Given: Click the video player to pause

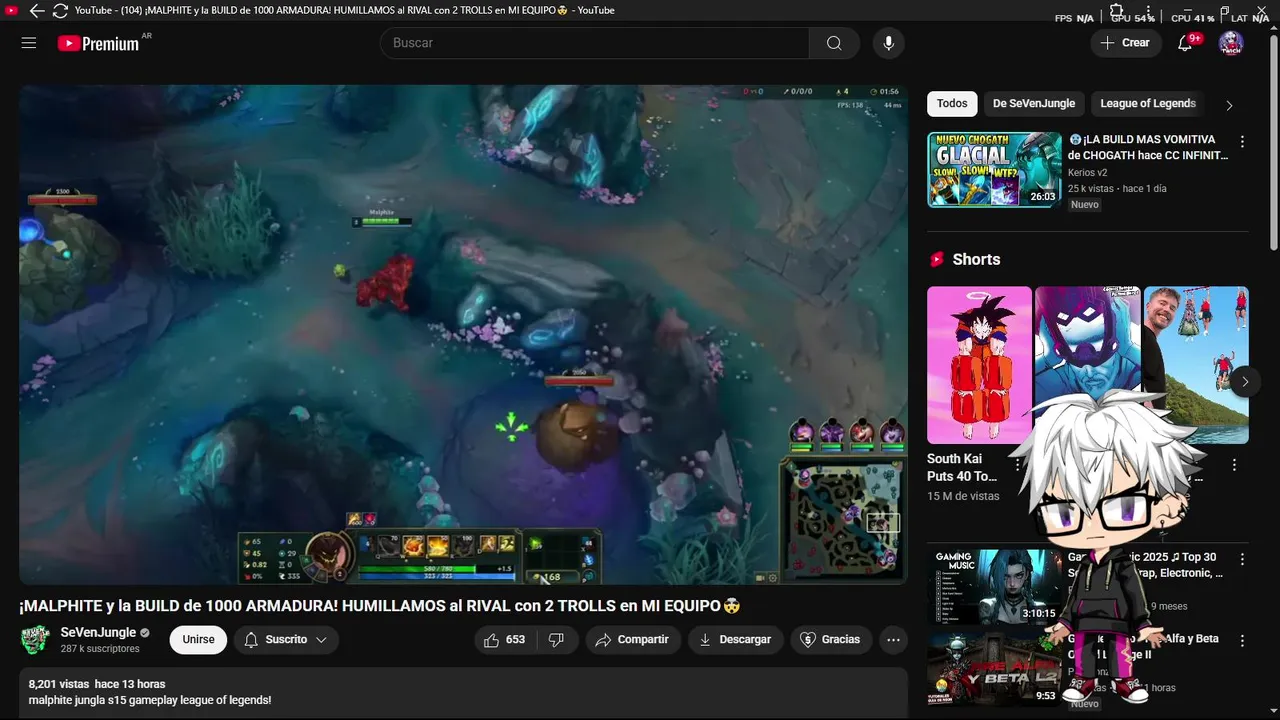Looking at the screenshot, I should (463, 334).
